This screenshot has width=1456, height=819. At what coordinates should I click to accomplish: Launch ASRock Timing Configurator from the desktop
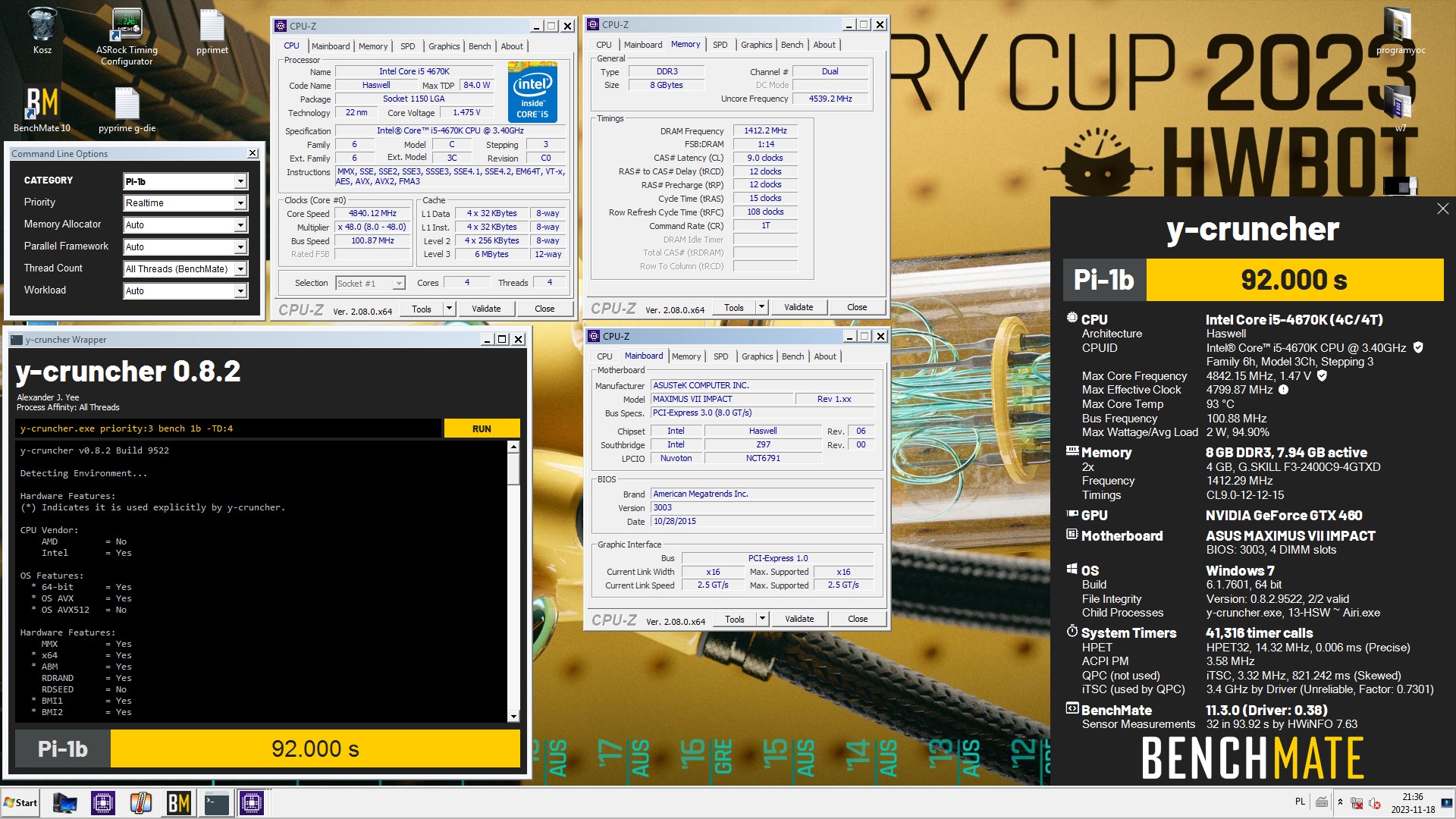[x=127, y=36]
